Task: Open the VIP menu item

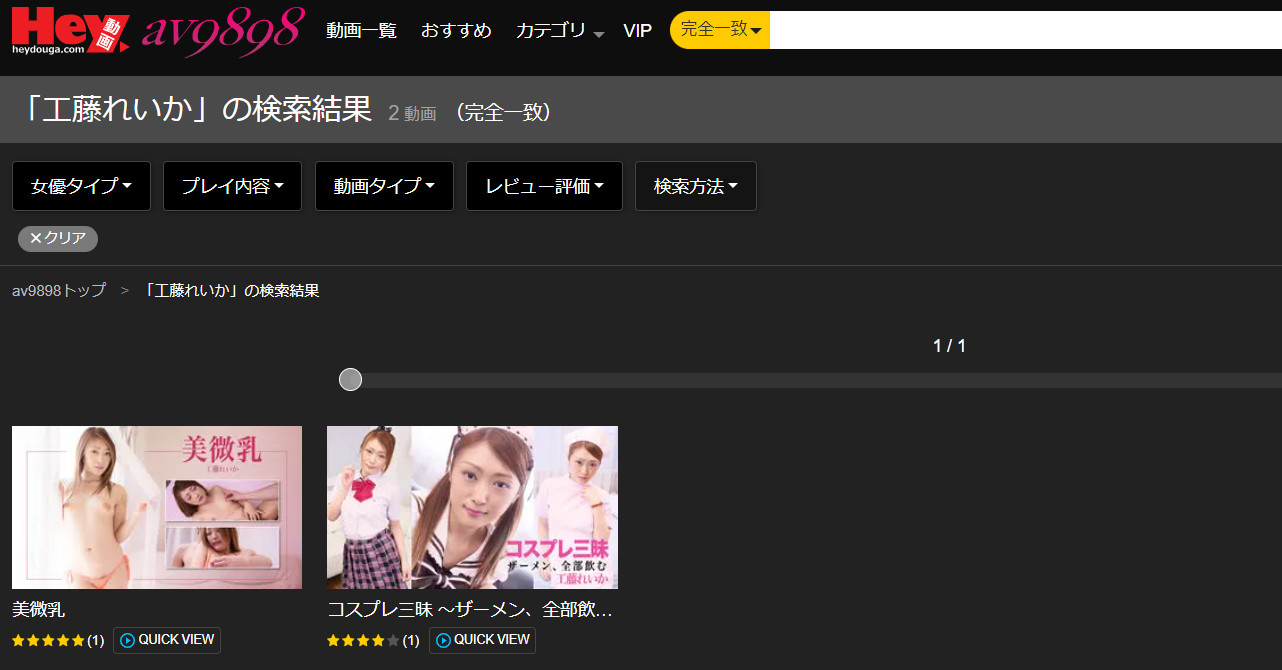Action: (x=637, y=30)
